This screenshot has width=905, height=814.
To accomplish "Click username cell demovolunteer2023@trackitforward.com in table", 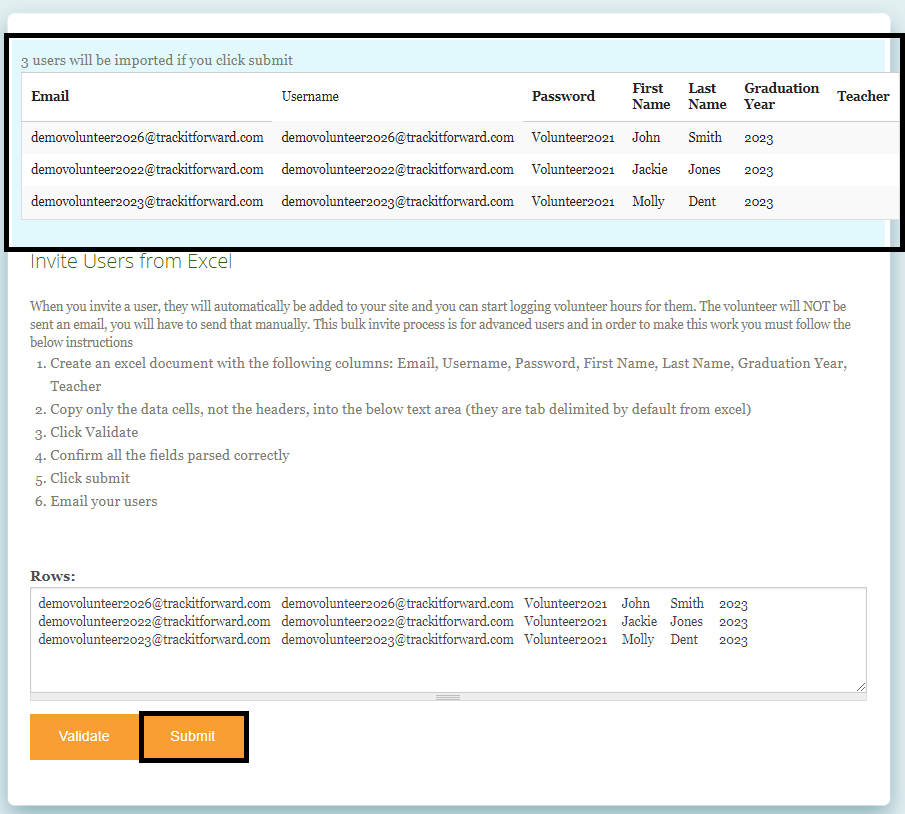I will 398,201.
